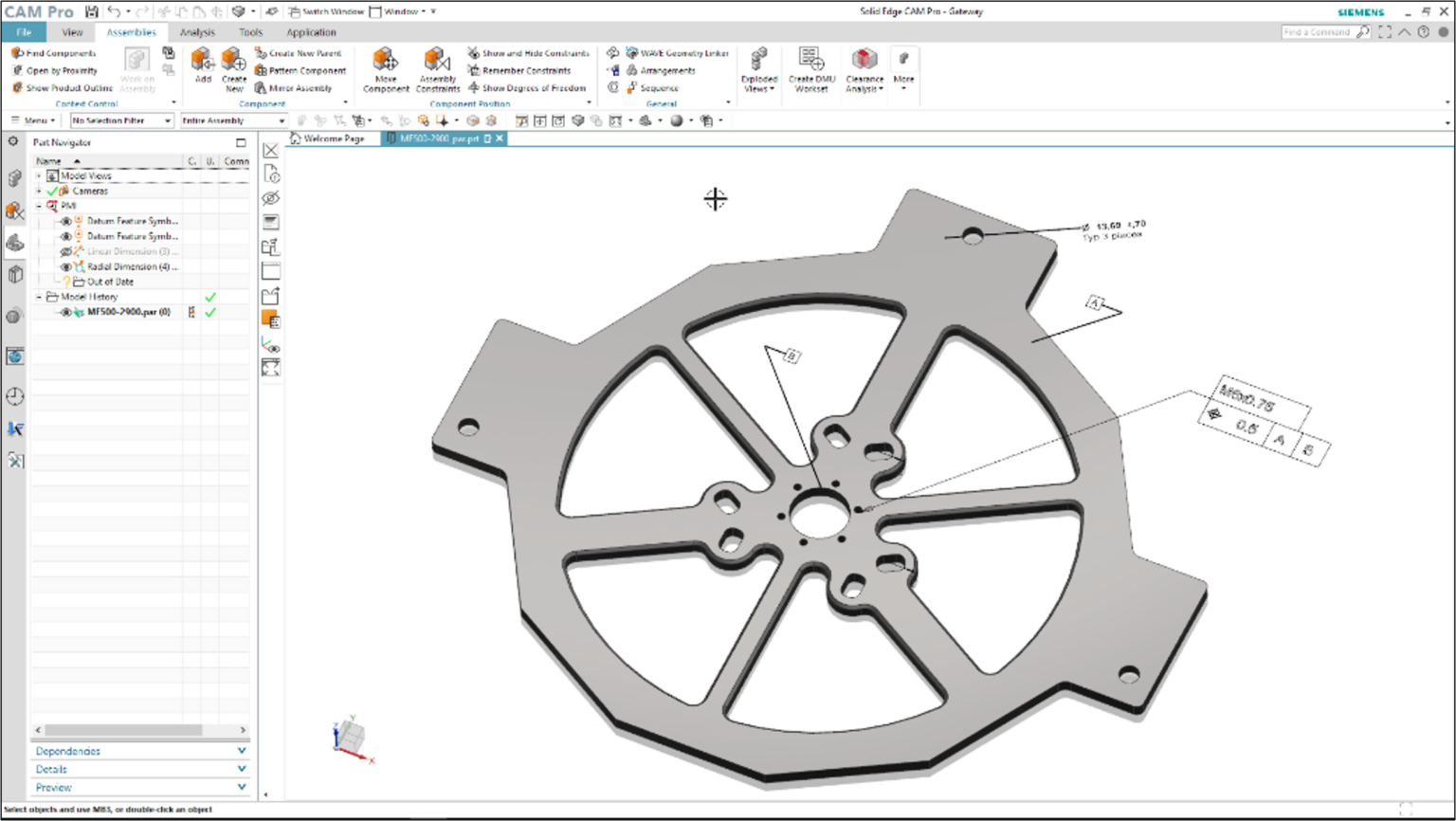Select the Move Component tool

pyautogui.click(x=385, y=71)
